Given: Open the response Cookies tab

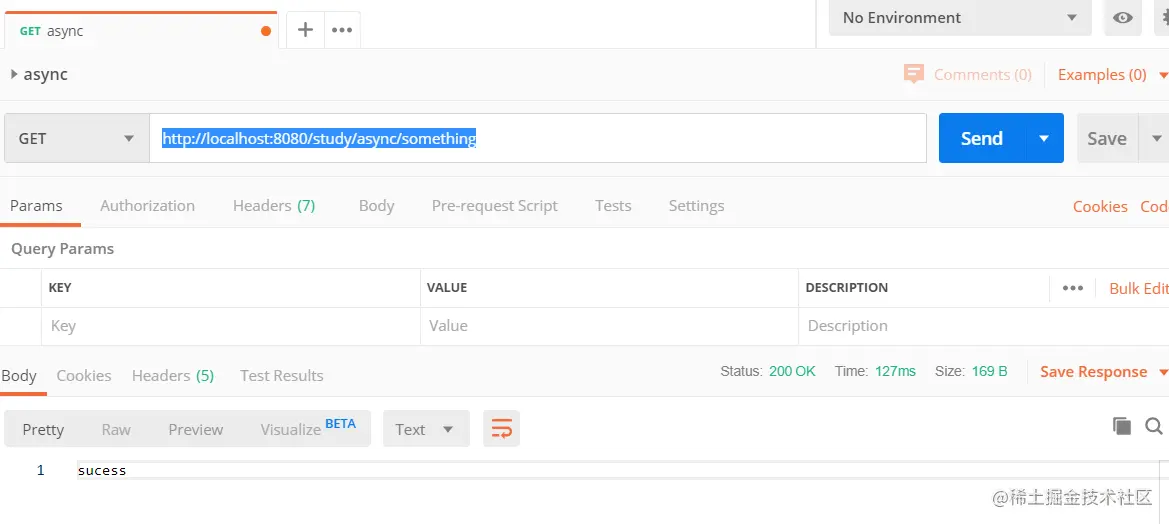Looking at the screenshot, I should tap(84, 376).
